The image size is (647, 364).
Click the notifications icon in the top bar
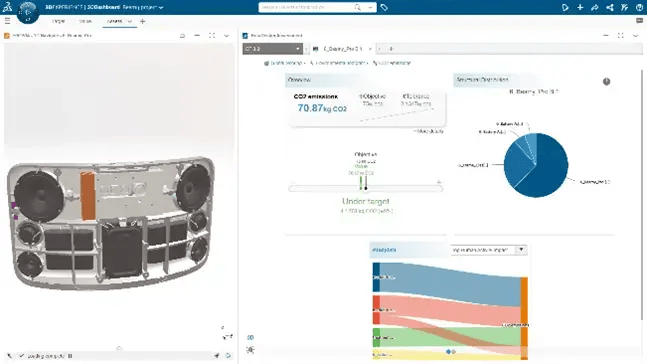point(565,7)
